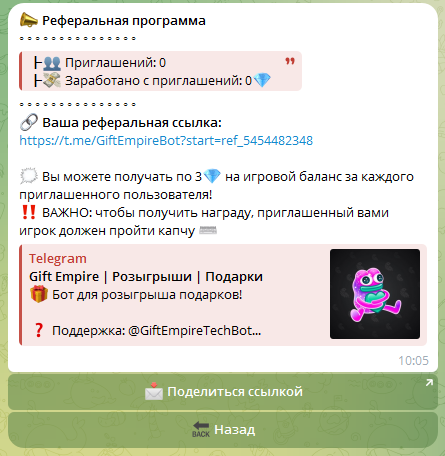Click the red quote mark icon in stats block
445x456 pixels.
[290, 61]
